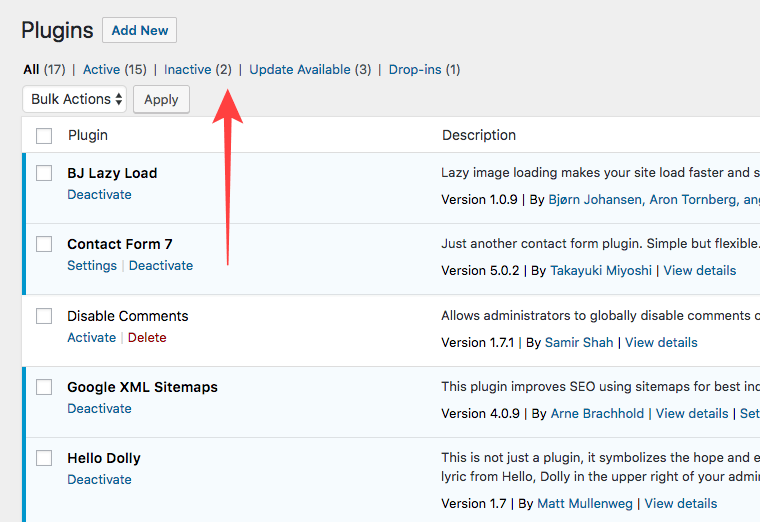Deactivate the Contact Form 7 plugin

(x=161, y=266)
